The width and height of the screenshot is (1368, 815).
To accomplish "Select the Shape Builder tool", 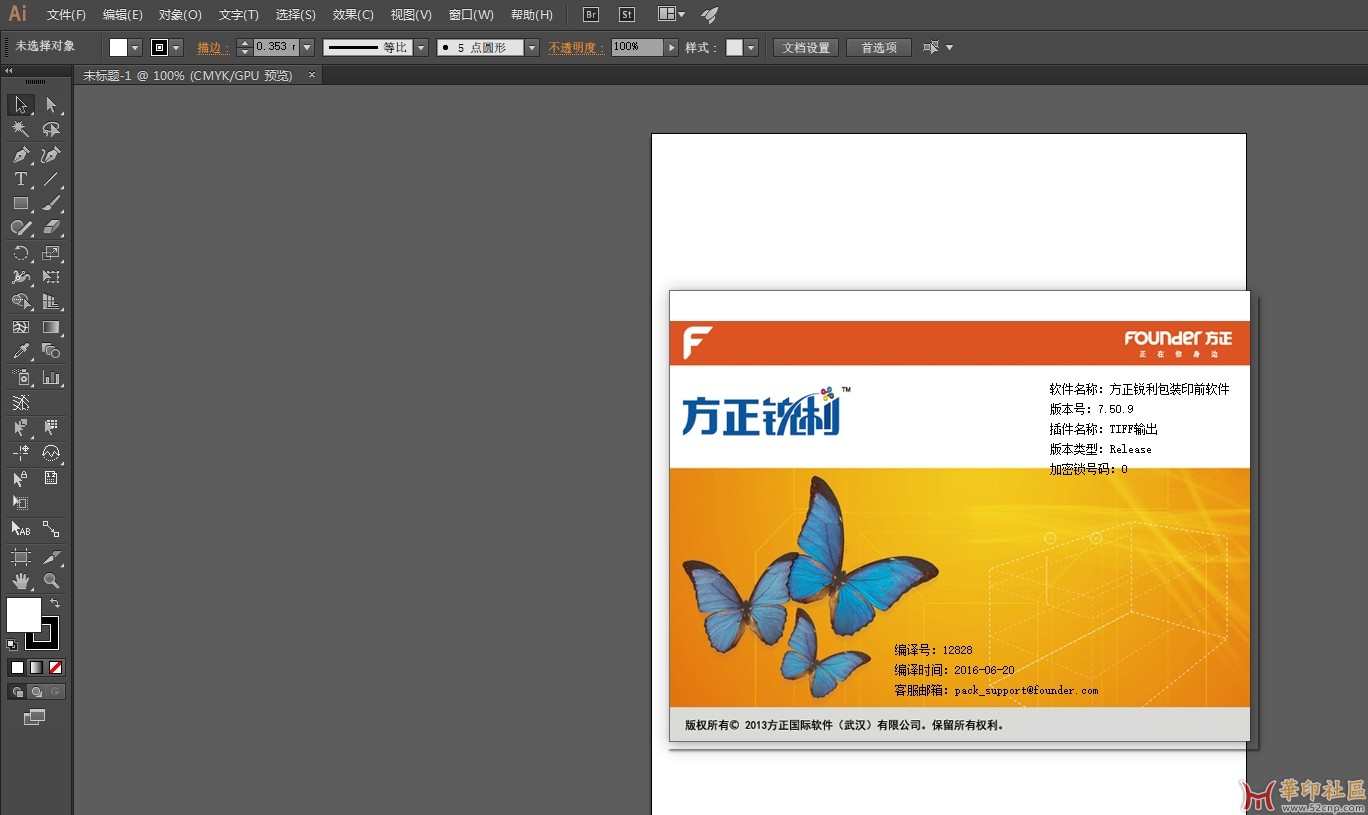I will tap(21, 301).
